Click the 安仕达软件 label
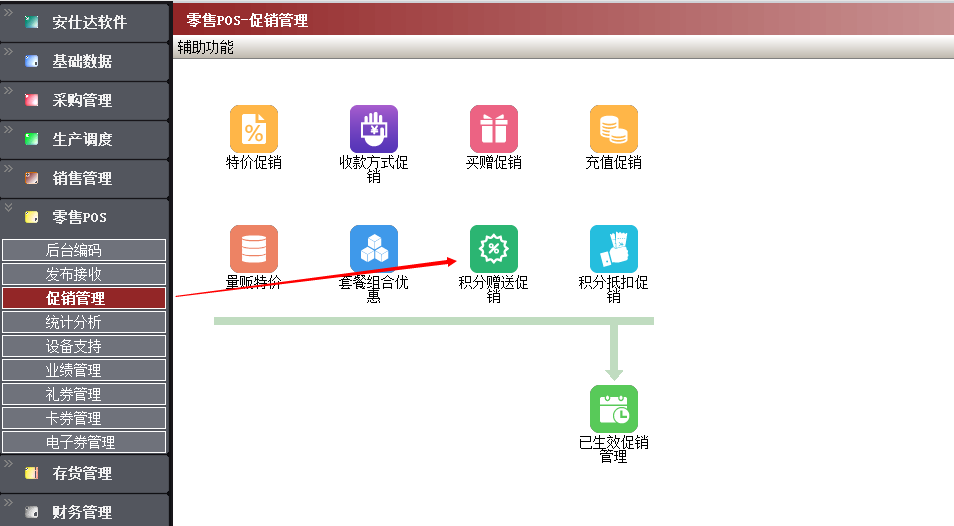The width and height of the screenshot is (954, 526). pyautogui.click(x=89, y=22)
